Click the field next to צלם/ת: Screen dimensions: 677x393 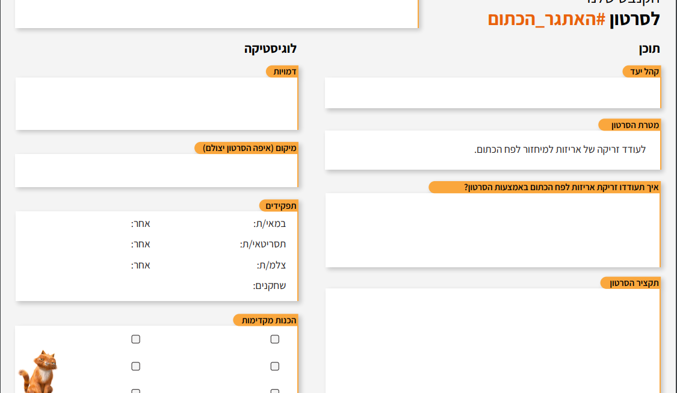[x=205, y=265]
